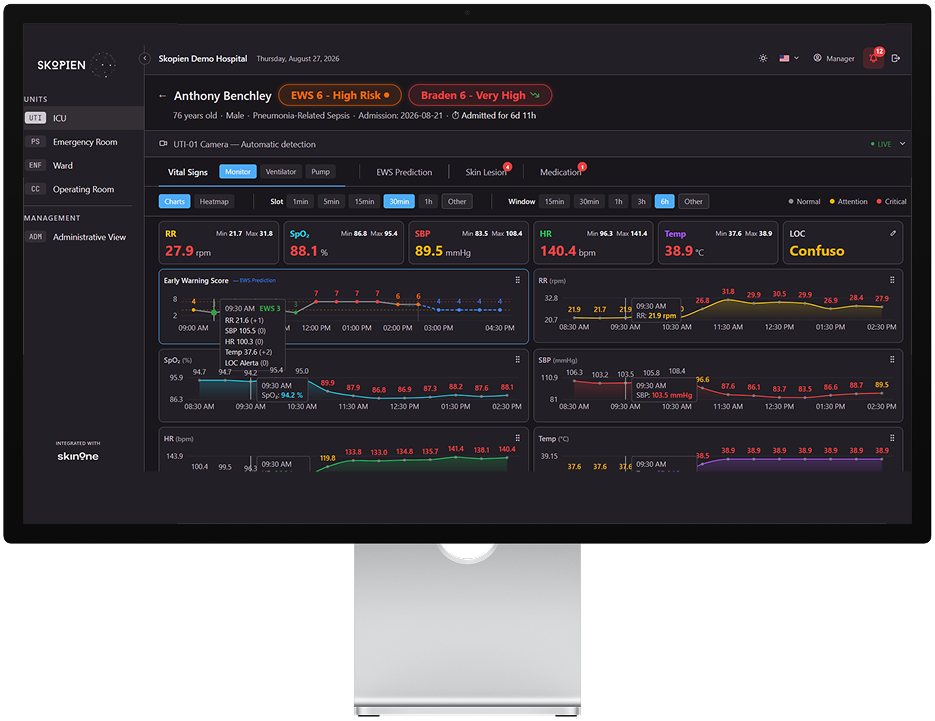Open Early Warning Score chart options menu
The width and height of the screenshot is (935, 721).
click(x=518, y=280)
